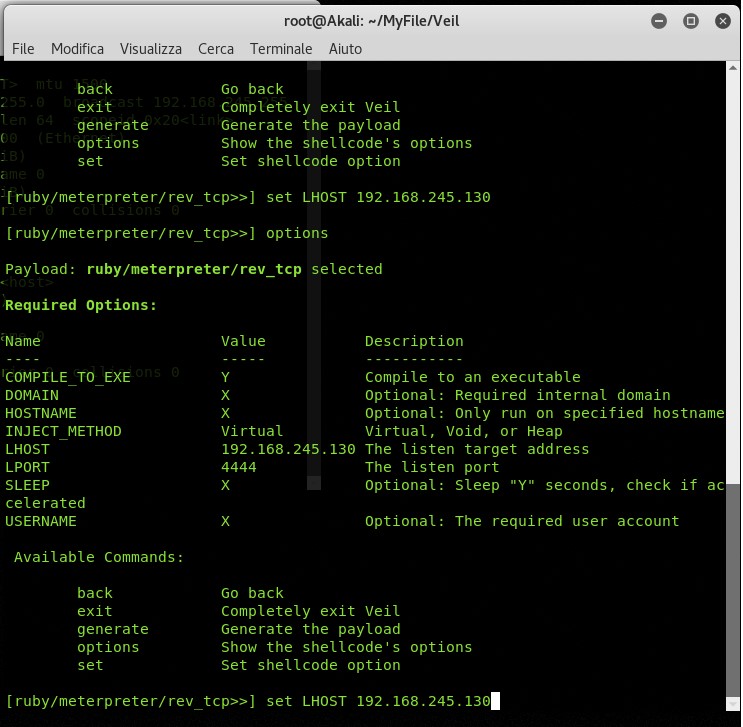Click the Available Commands: heading
743x727 pixels.
pyautogui.click(x=99, y=557)
